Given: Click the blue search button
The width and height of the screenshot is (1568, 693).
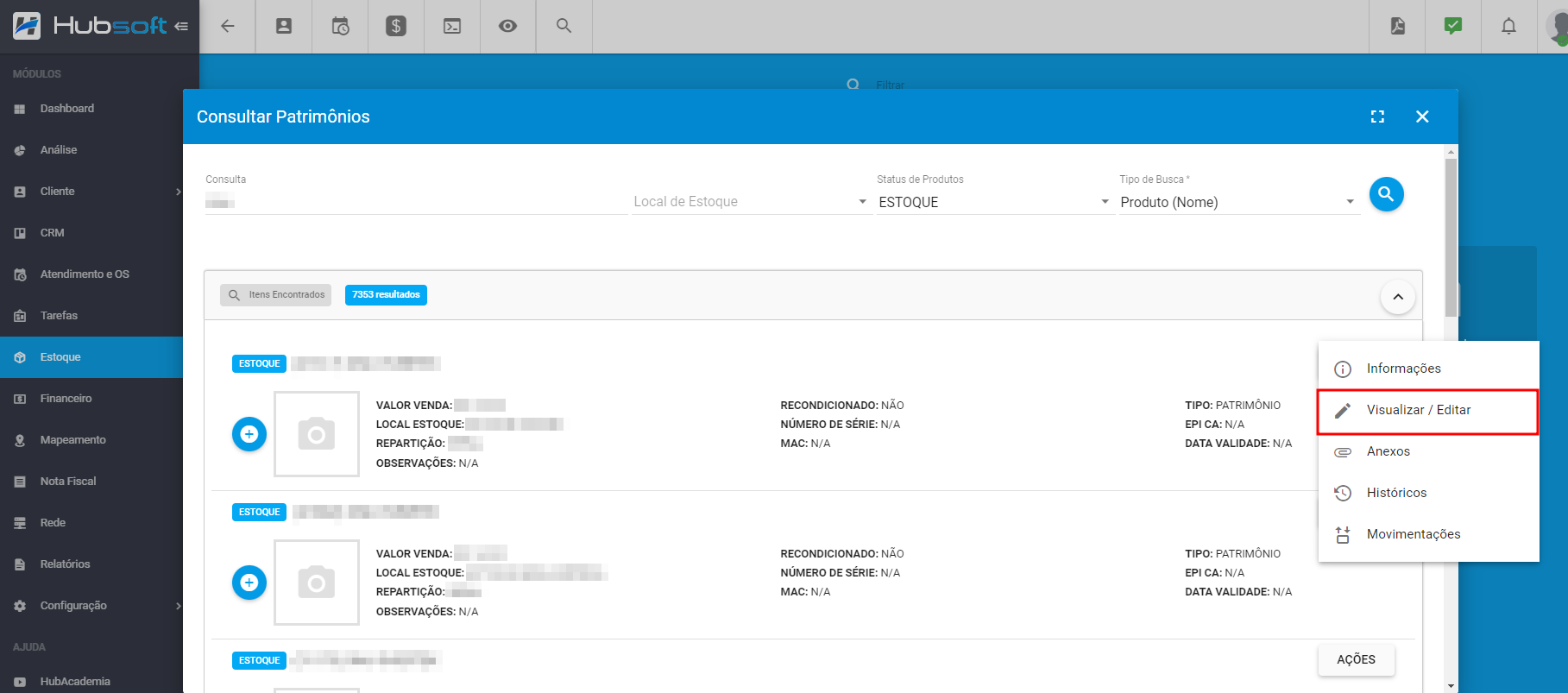Looking at the screenshot, I should (x=1386, y=194).
